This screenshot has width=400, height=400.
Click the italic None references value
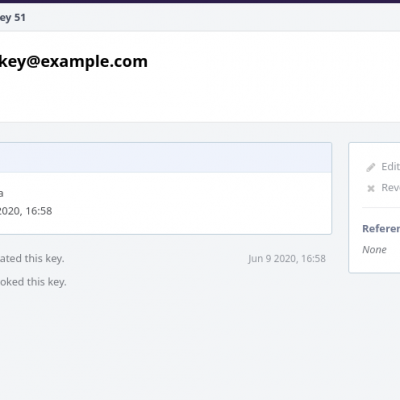point(374,250)
